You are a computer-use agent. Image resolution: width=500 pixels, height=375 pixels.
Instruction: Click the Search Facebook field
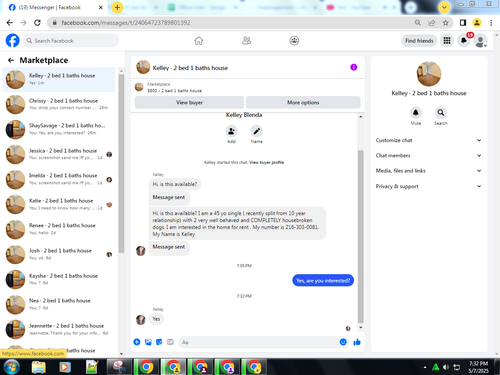(x=71, y=41)
